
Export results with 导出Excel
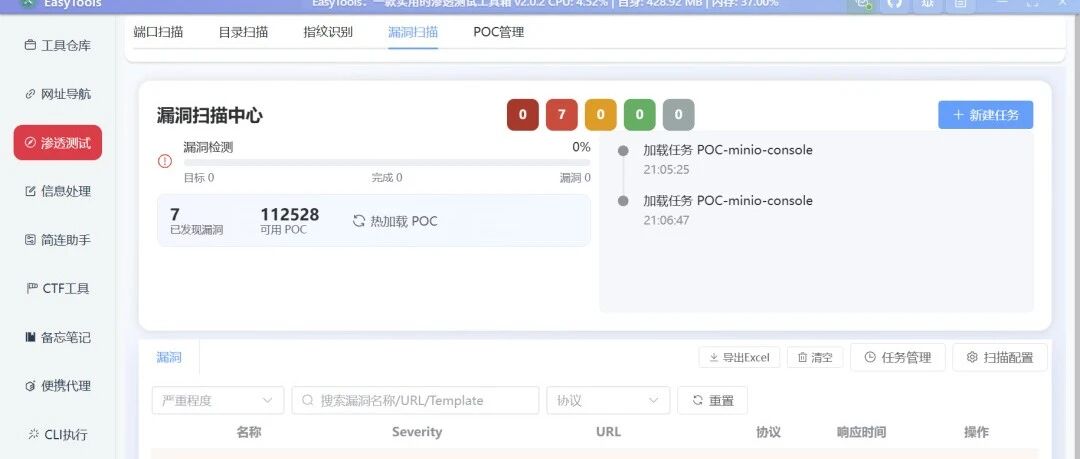point(739,357)
